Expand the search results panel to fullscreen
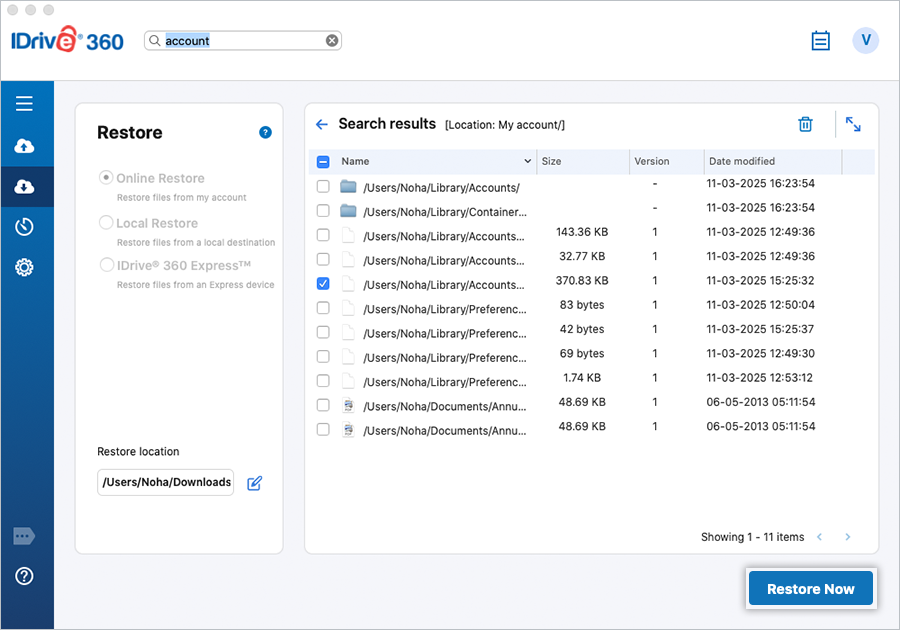900x630 pixels. pos(853,124)
